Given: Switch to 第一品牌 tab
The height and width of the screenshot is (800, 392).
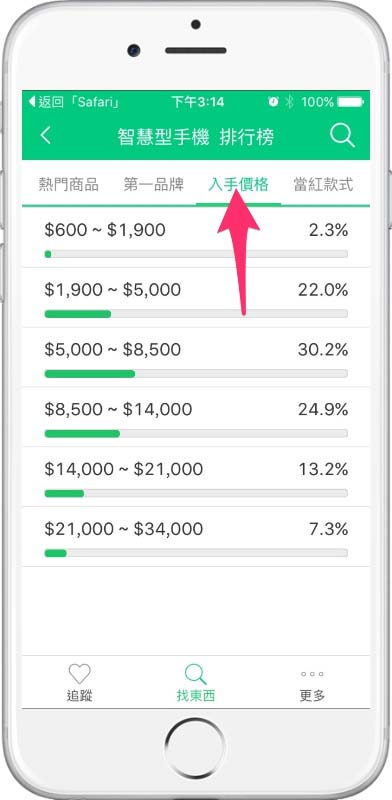Looking at the screenshot, I should pyautogui.click(x=154, y=184).
